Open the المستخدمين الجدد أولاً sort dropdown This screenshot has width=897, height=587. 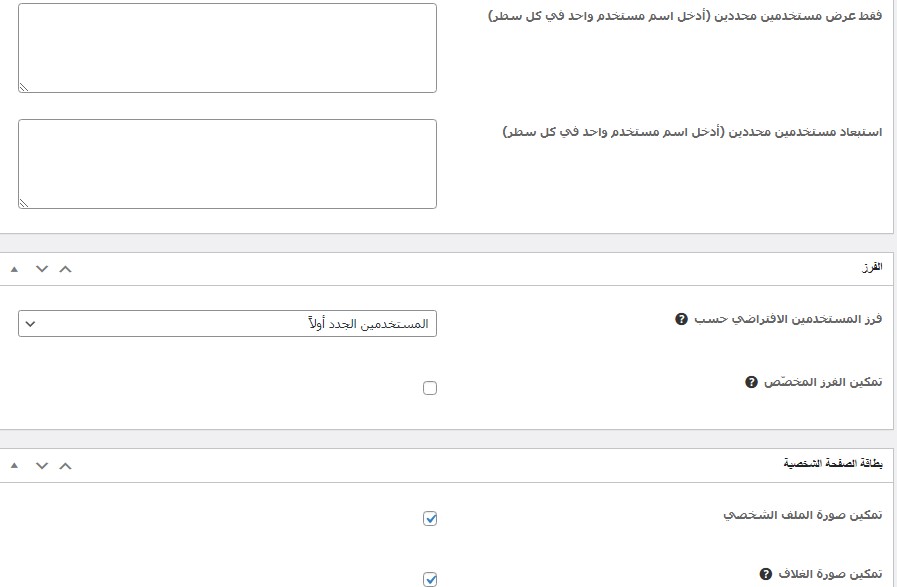(227, 324)
